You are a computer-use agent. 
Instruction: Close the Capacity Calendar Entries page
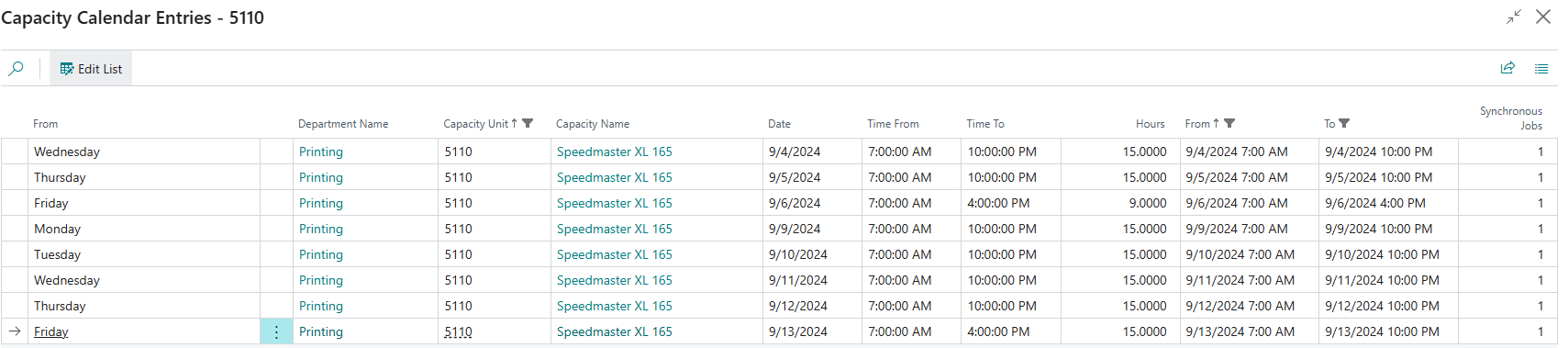[x=1543, y=17]
